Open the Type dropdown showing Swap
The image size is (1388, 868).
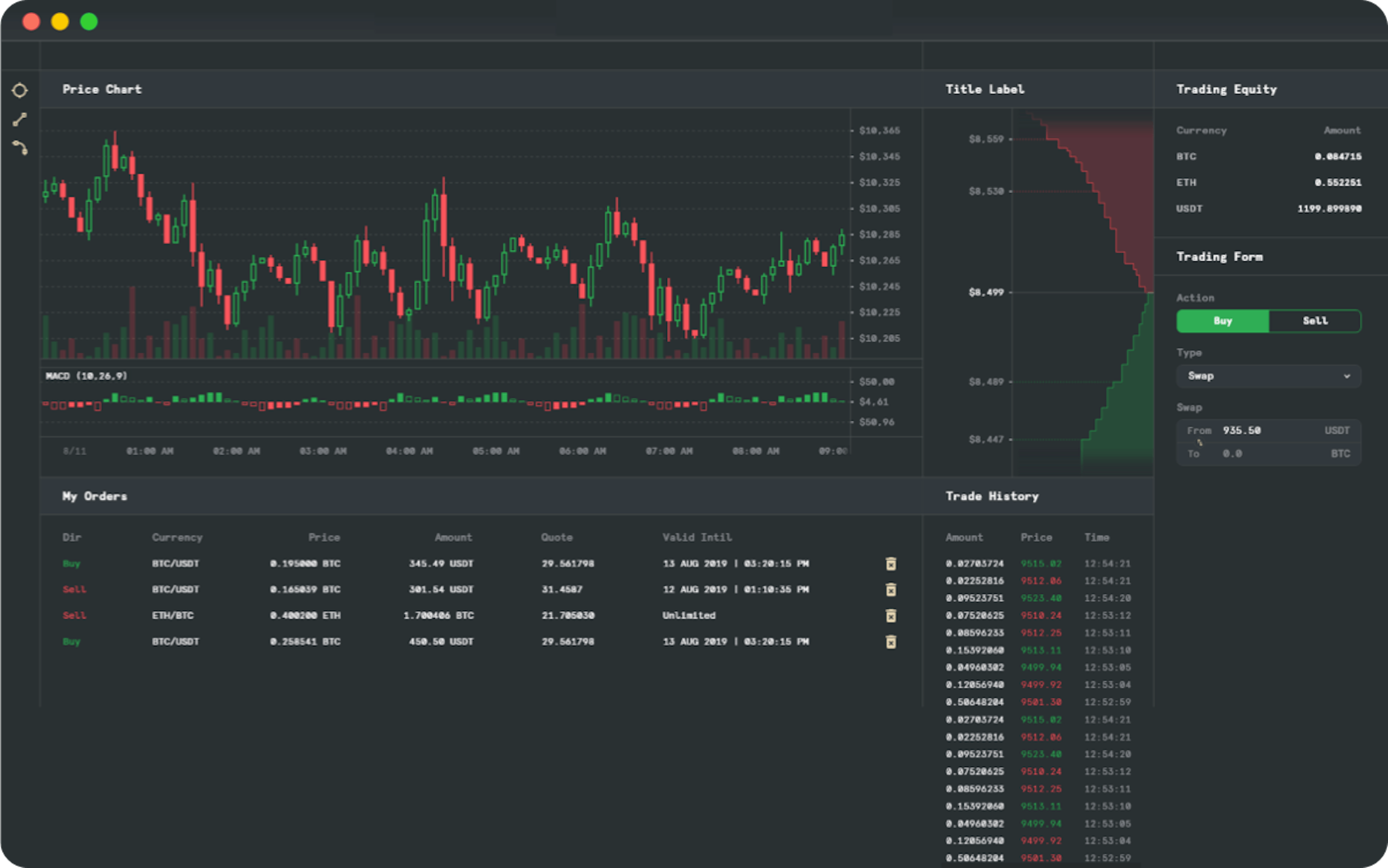coord(1269,376)
